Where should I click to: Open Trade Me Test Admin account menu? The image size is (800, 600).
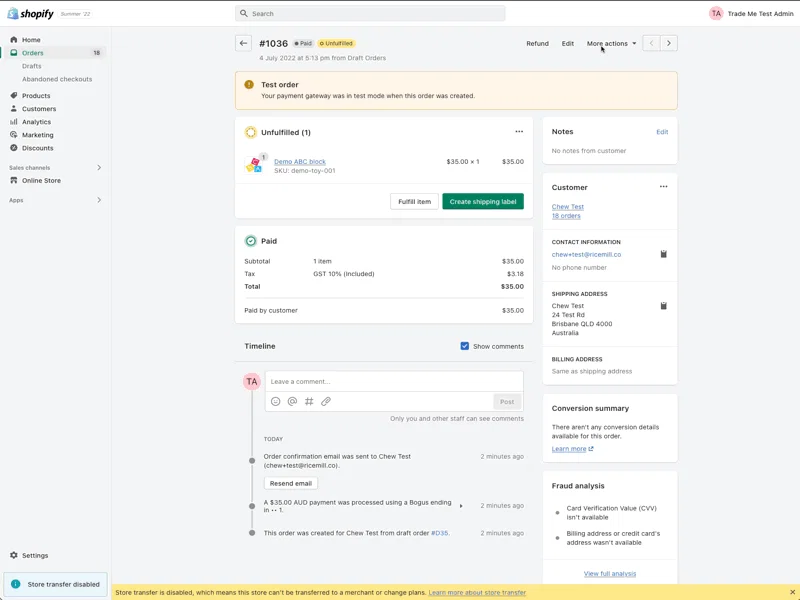point(760,14)
